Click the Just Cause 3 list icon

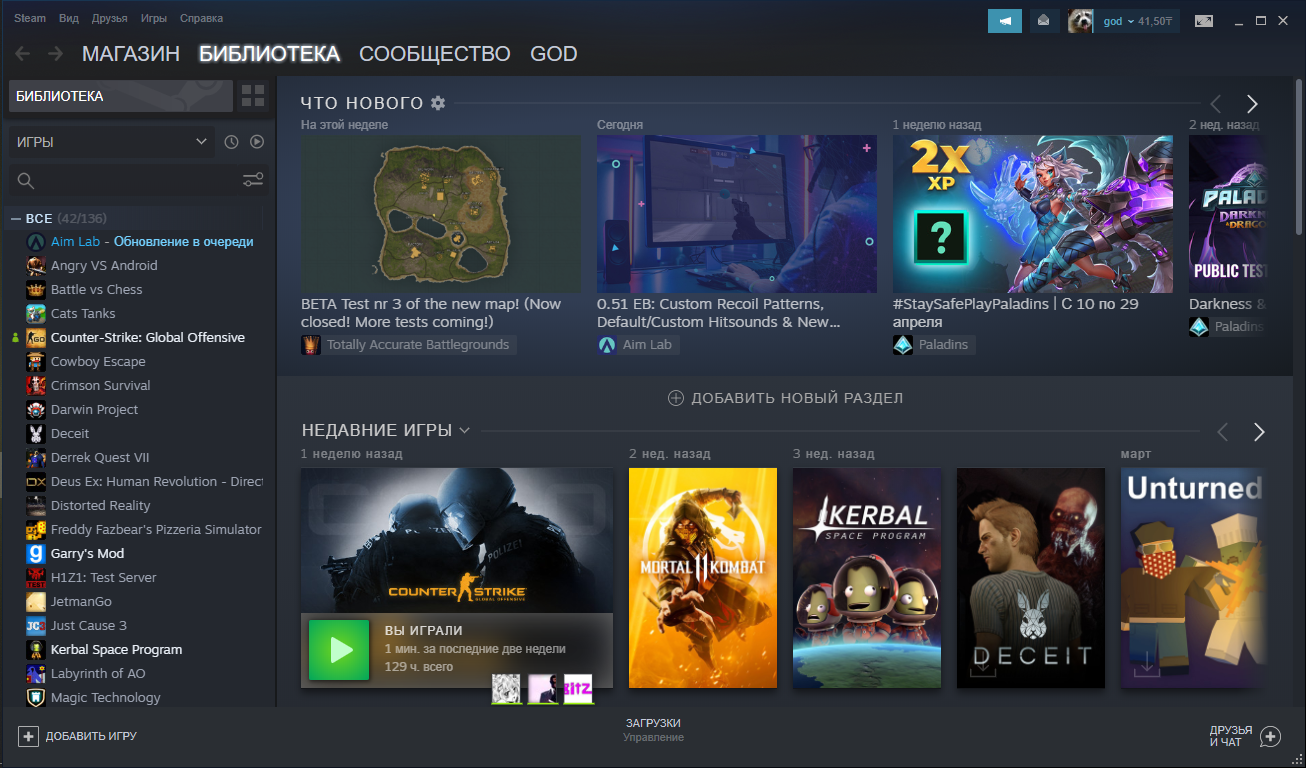tap(35, 626)
